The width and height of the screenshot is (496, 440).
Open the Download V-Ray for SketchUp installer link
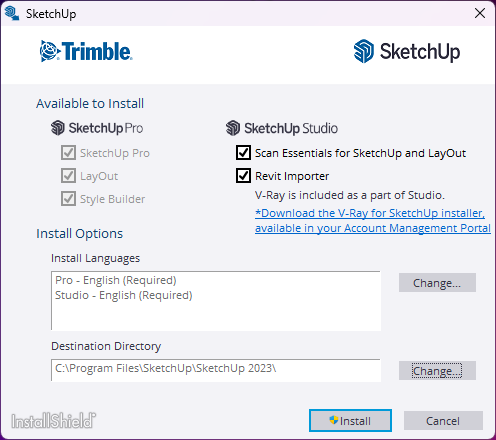[373, 220]
